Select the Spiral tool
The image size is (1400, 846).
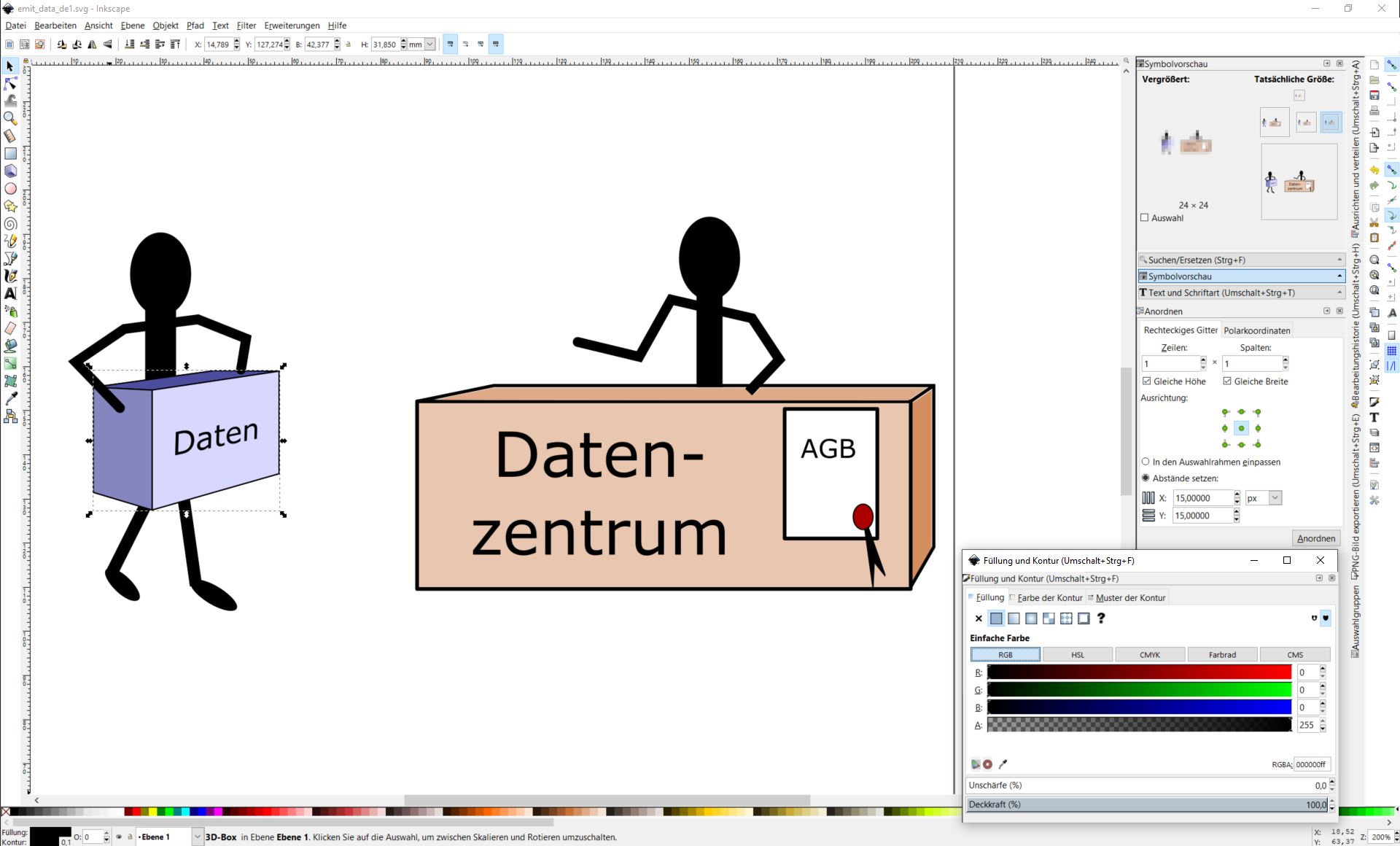click(10, 223)
